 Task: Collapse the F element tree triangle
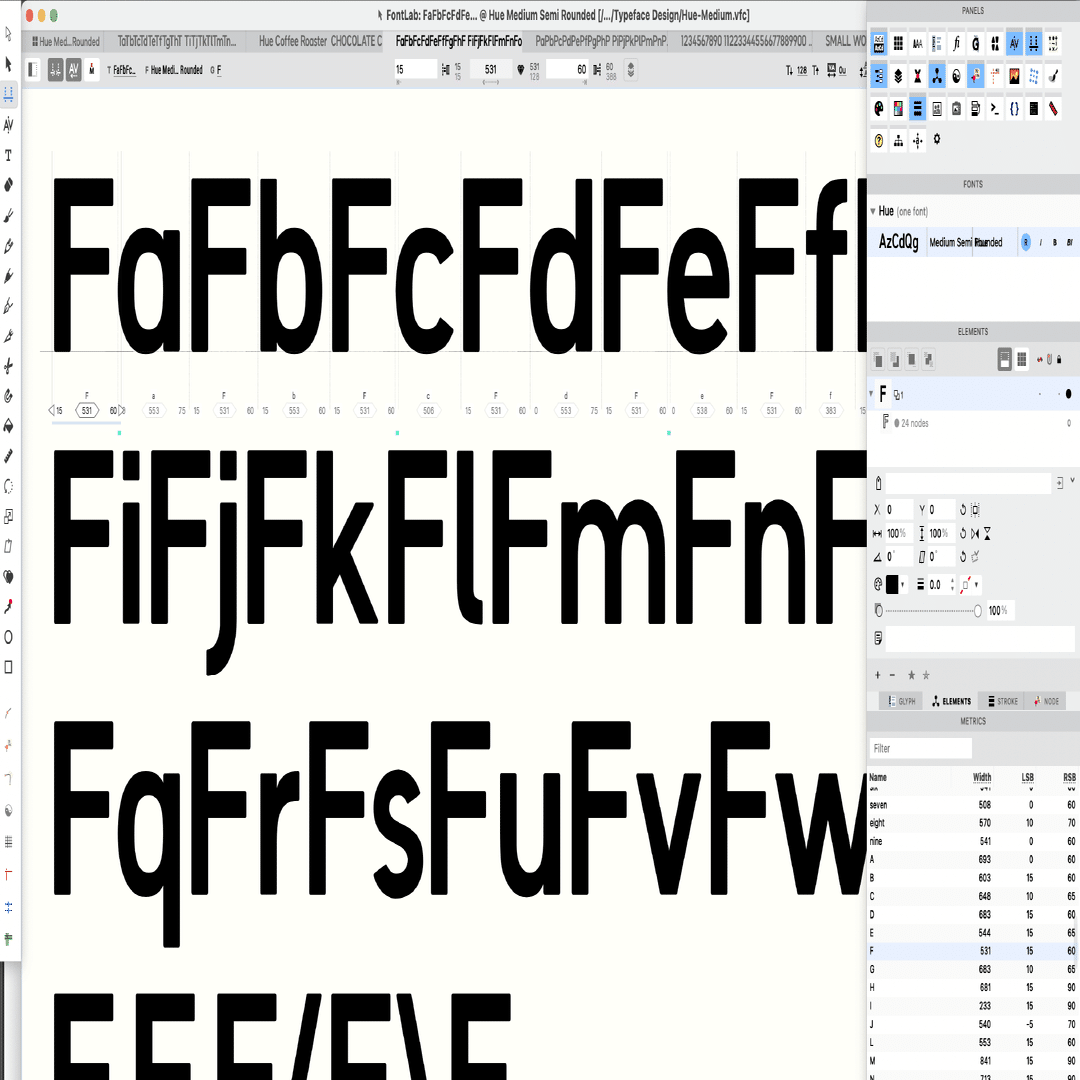click(871, 393)
